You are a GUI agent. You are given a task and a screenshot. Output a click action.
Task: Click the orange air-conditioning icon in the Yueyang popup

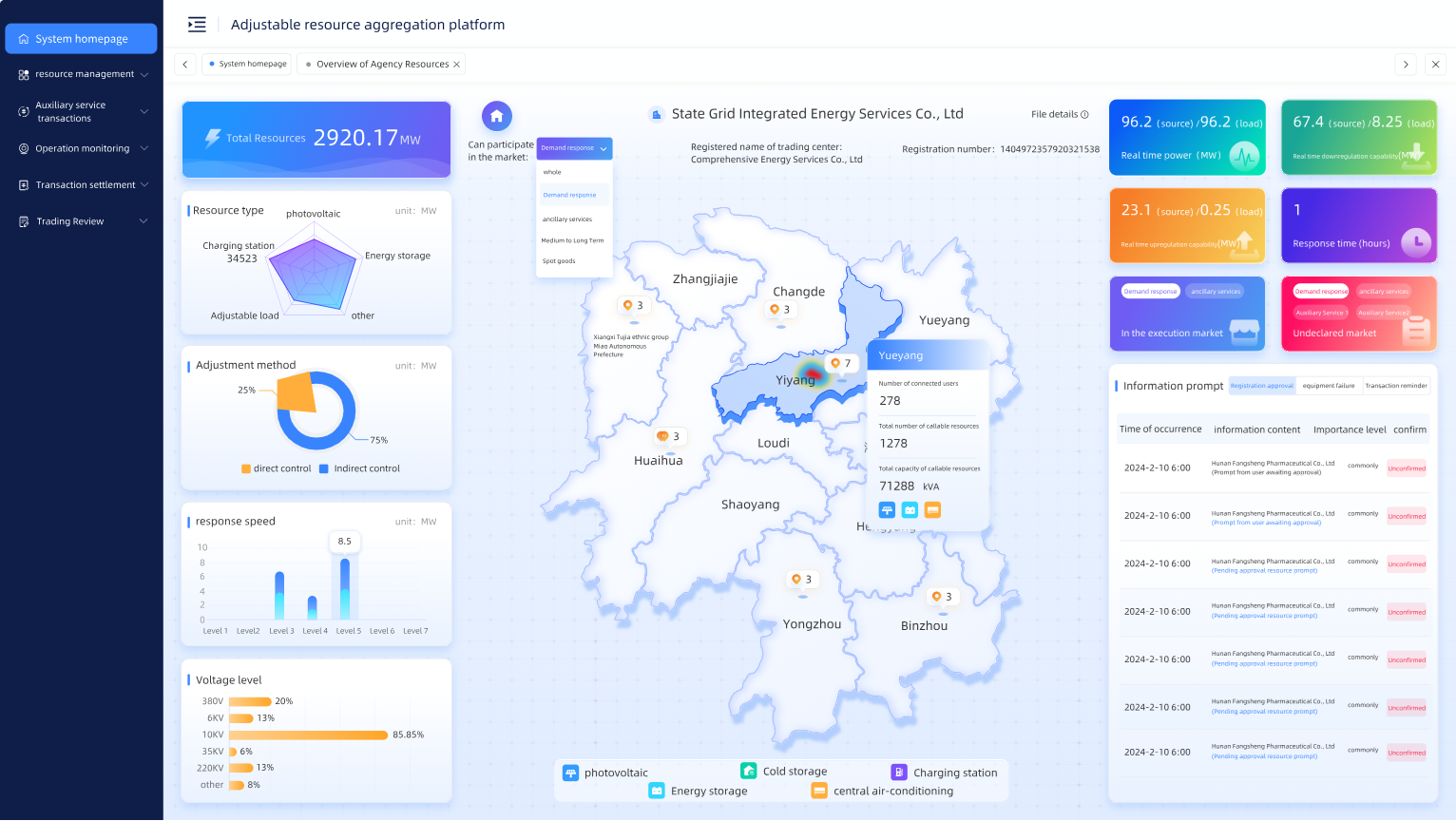pos(932,510)
